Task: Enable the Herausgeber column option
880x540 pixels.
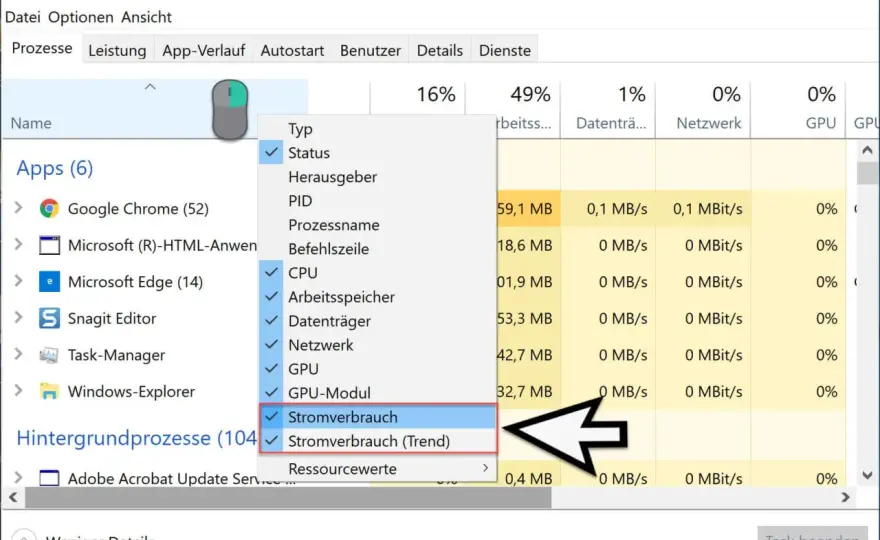Action: (377, 177)
